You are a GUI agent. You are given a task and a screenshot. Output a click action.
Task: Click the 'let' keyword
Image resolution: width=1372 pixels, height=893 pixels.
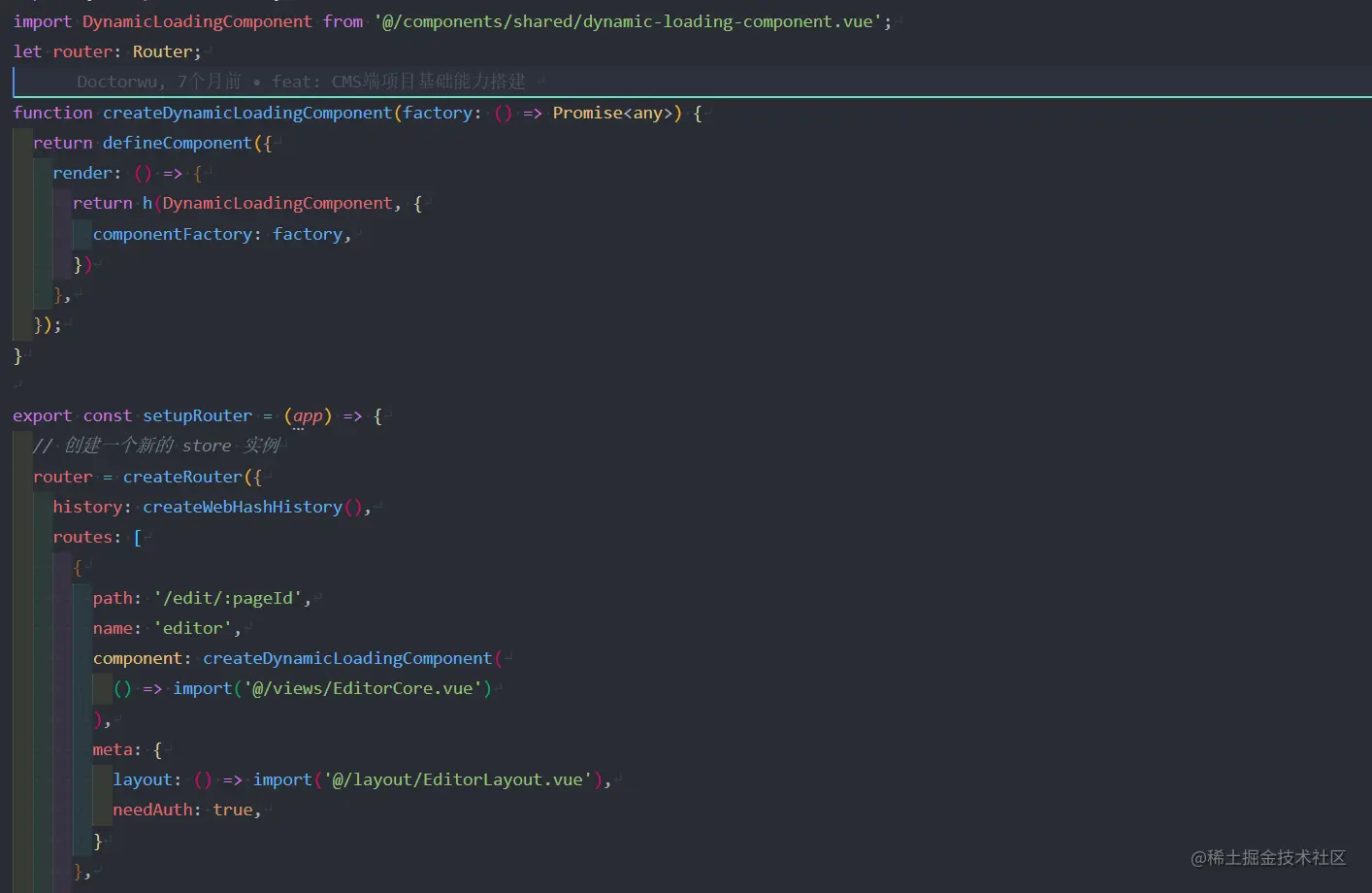[x=27, y=51]
